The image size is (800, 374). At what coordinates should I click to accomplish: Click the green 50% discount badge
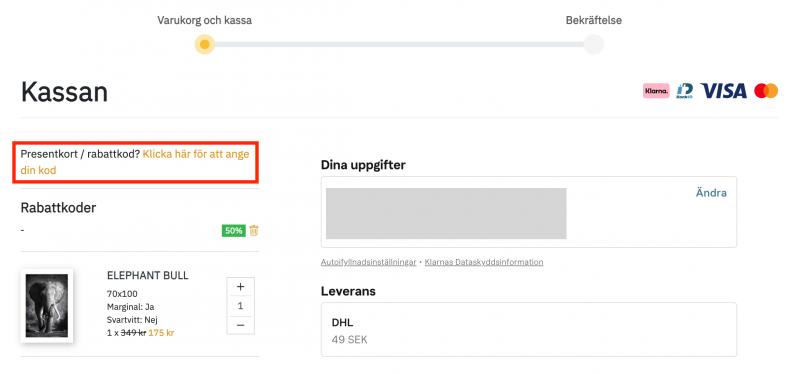234,231
